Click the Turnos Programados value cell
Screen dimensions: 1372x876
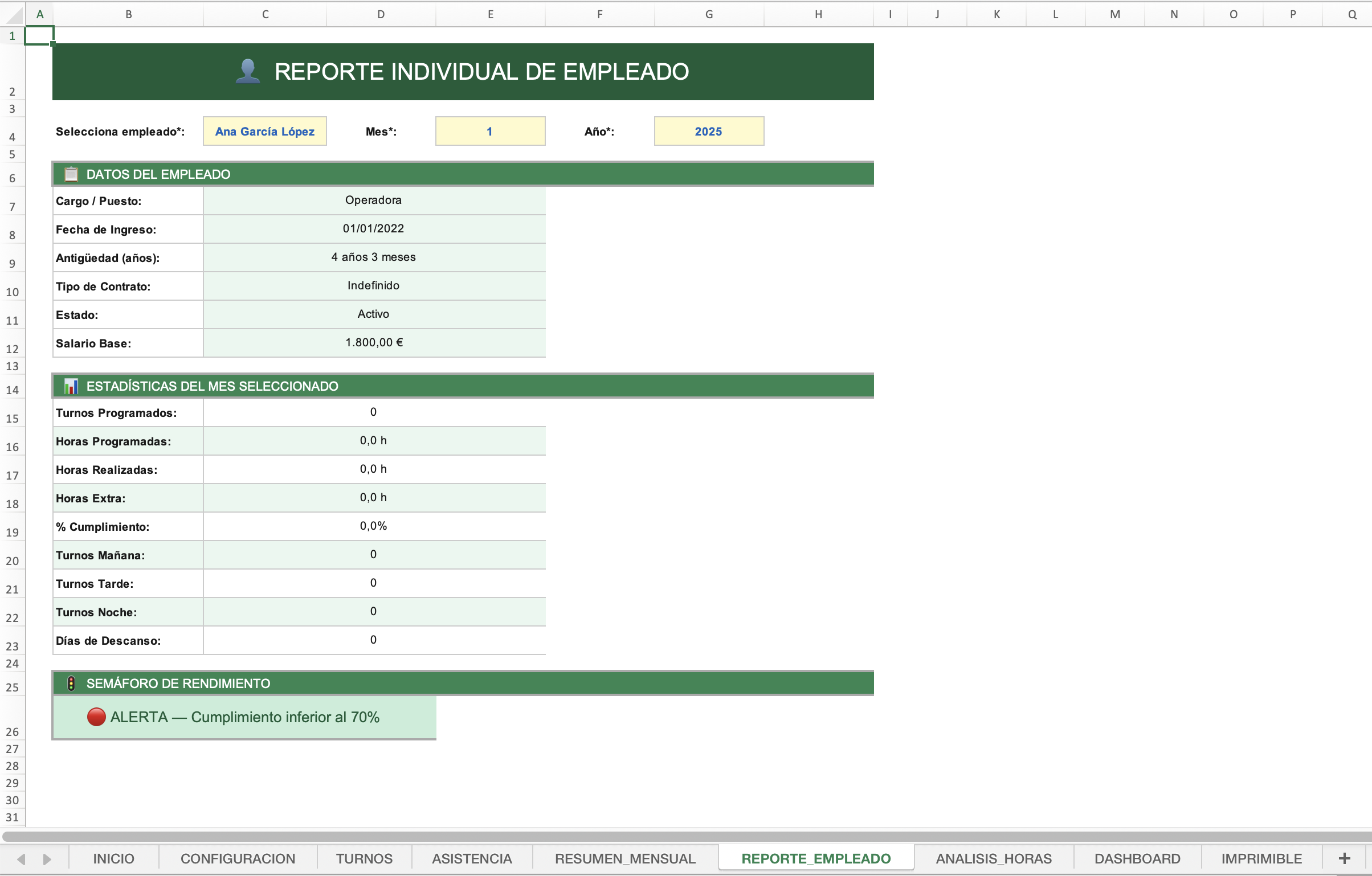pyautogui.click(x=374, y=412)
